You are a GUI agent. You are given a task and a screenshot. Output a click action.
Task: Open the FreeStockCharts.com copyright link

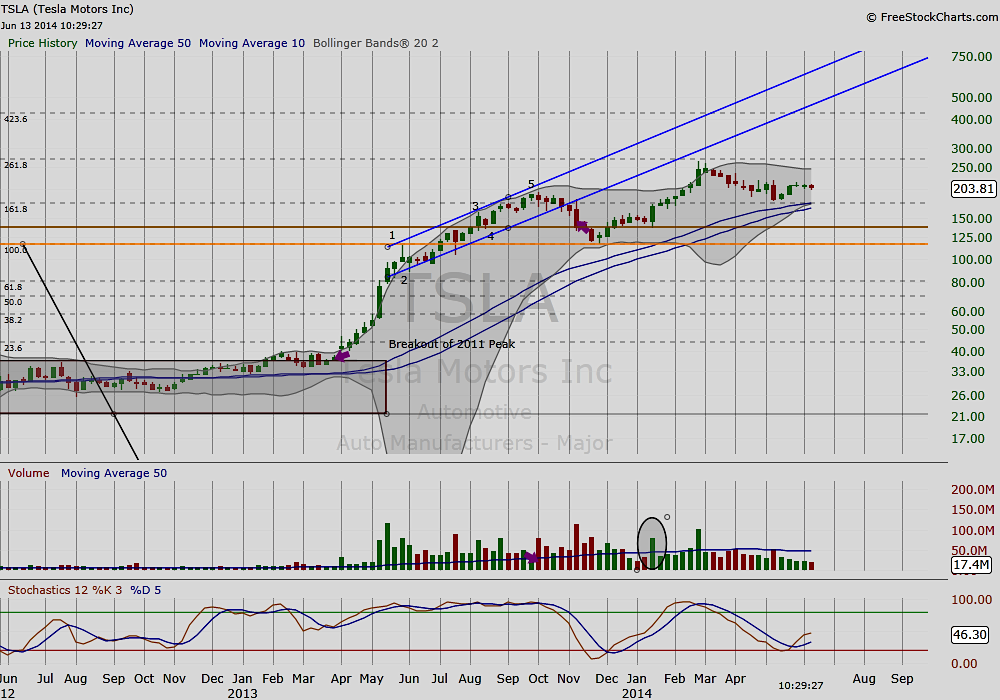pos(932,17)
